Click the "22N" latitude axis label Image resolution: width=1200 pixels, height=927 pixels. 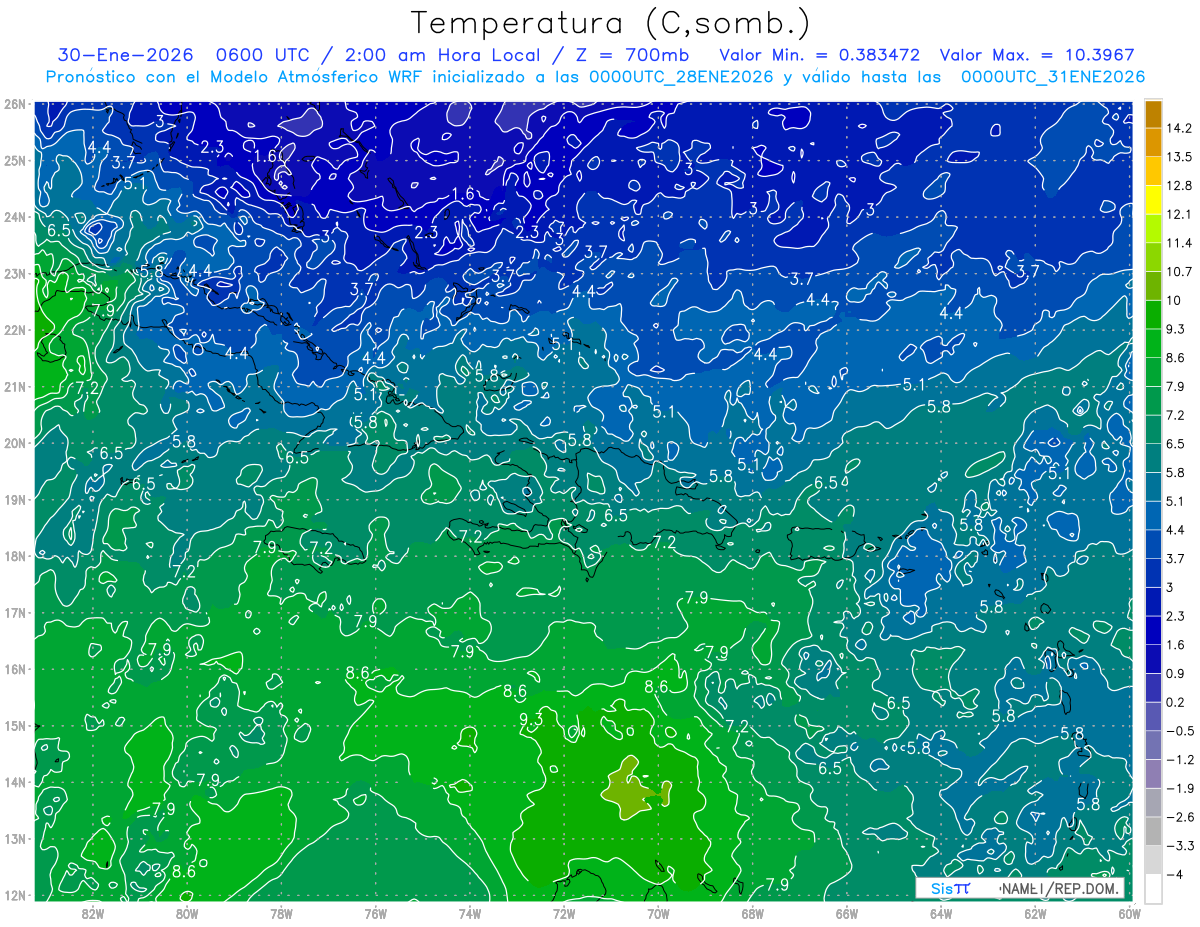pos(14,330)
